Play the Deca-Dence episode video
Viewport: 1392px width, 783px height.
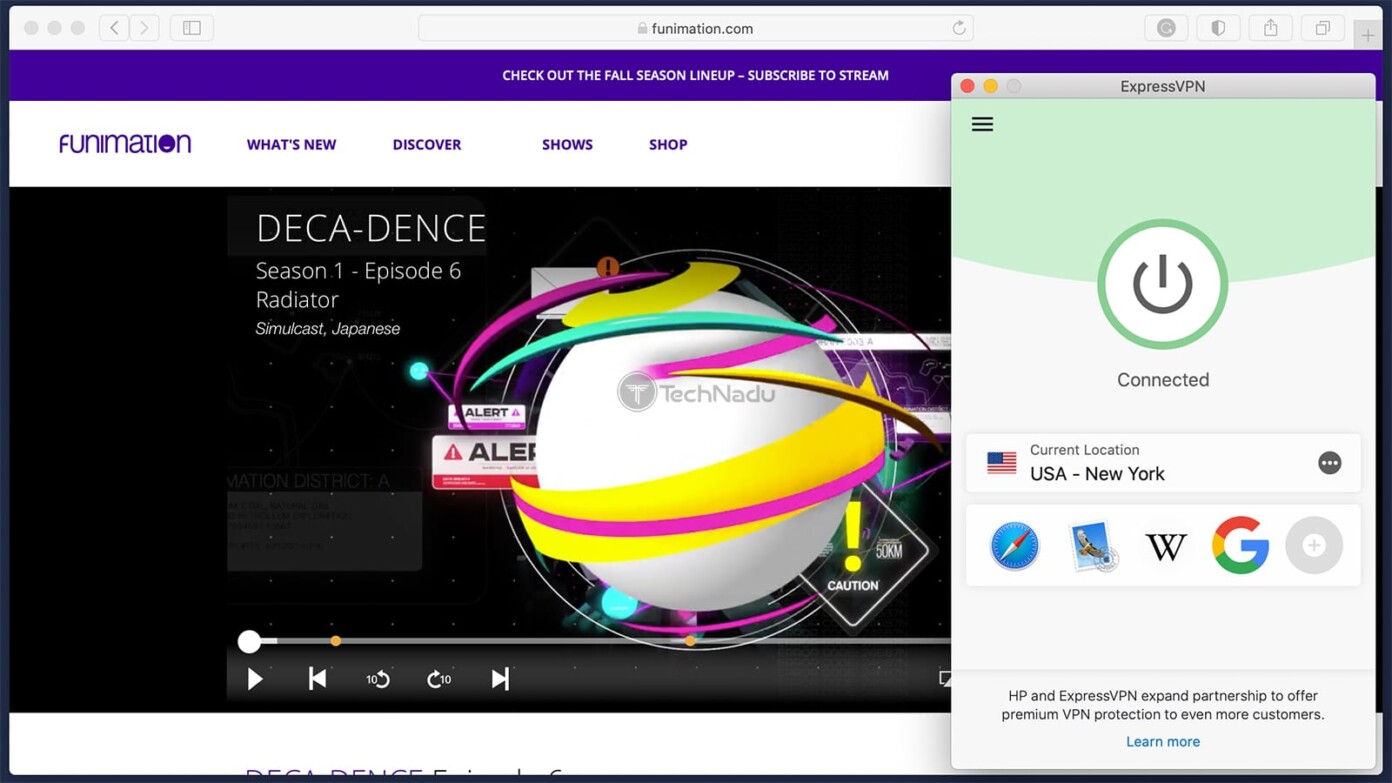click(x=255, y=679)
